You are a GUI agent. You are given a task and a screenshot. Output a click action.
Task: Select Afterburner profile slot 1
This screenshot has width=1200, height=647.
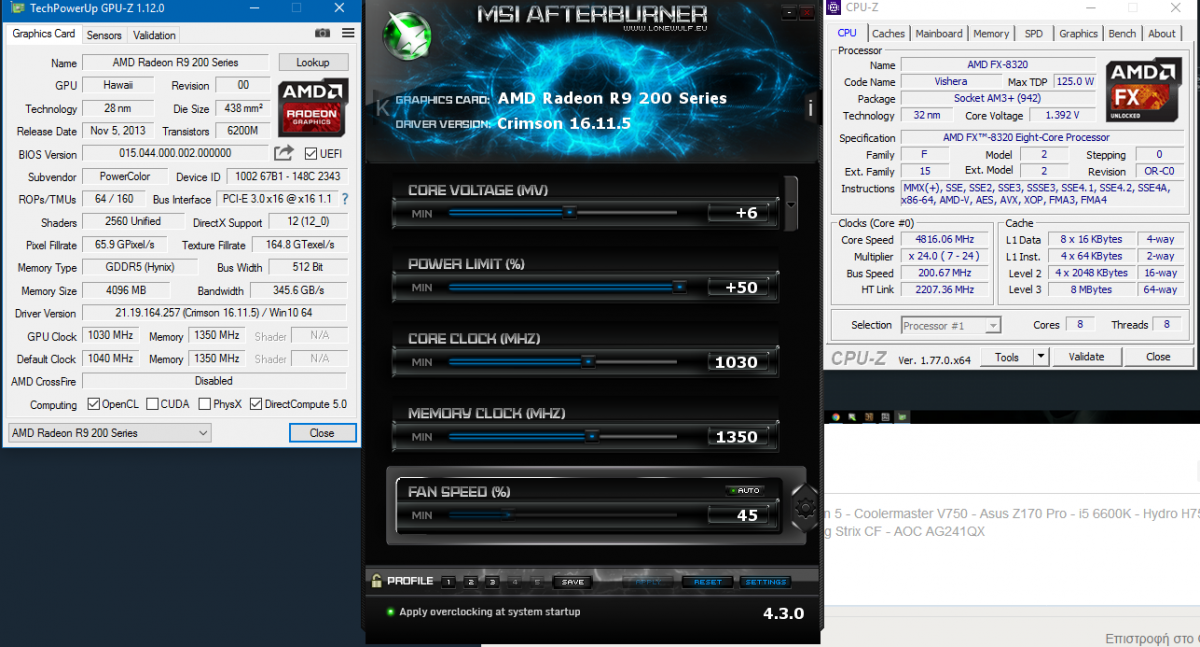pos(450,582)
